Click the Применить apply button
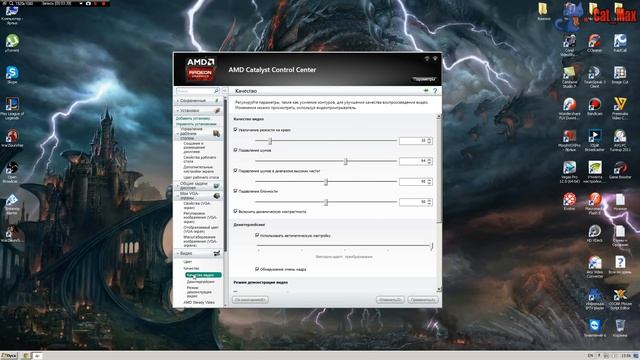 [x=423, y=300]
